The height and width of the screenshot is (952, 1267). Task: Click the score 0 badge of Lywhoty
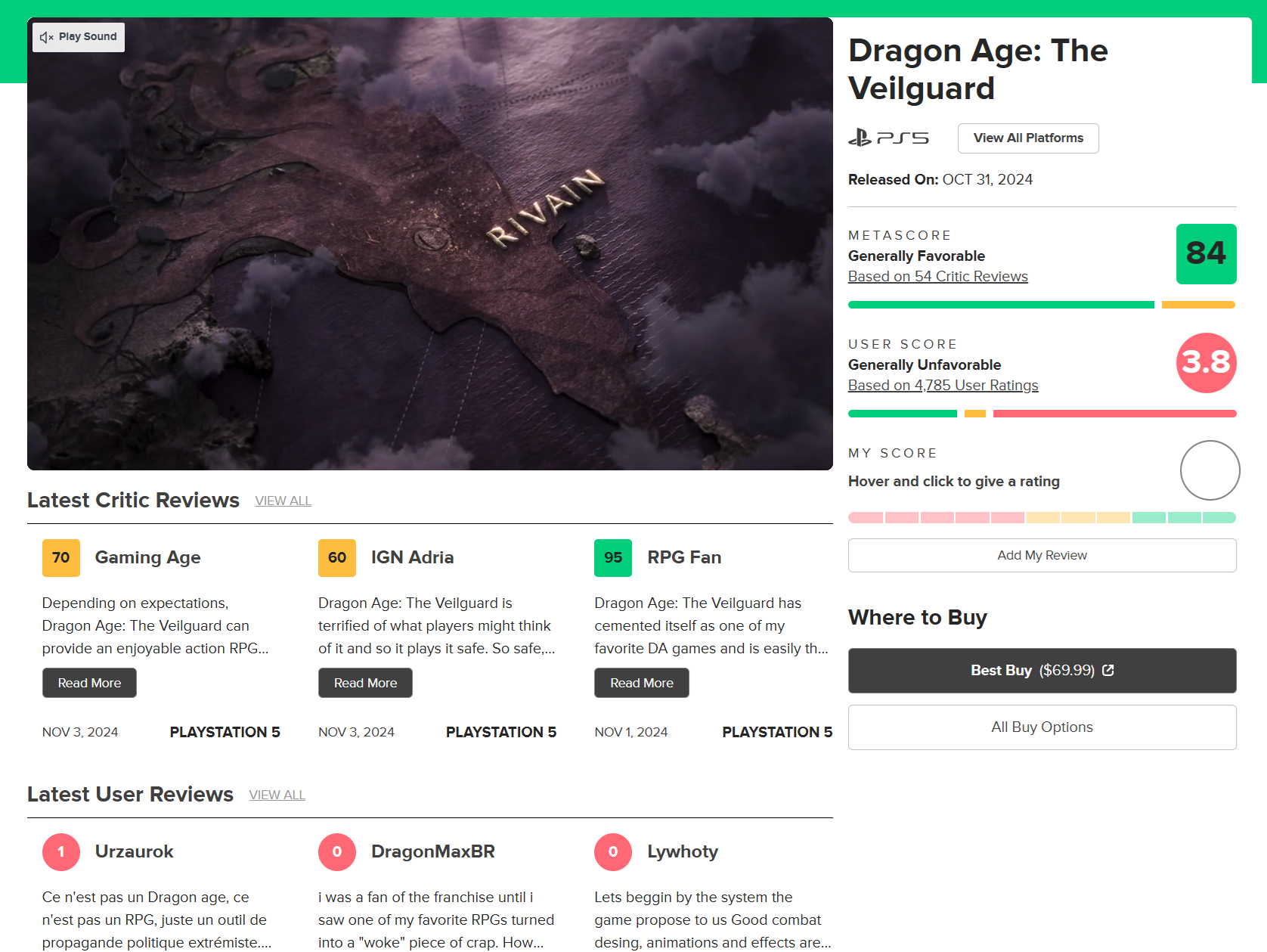[x=613, y=852]
